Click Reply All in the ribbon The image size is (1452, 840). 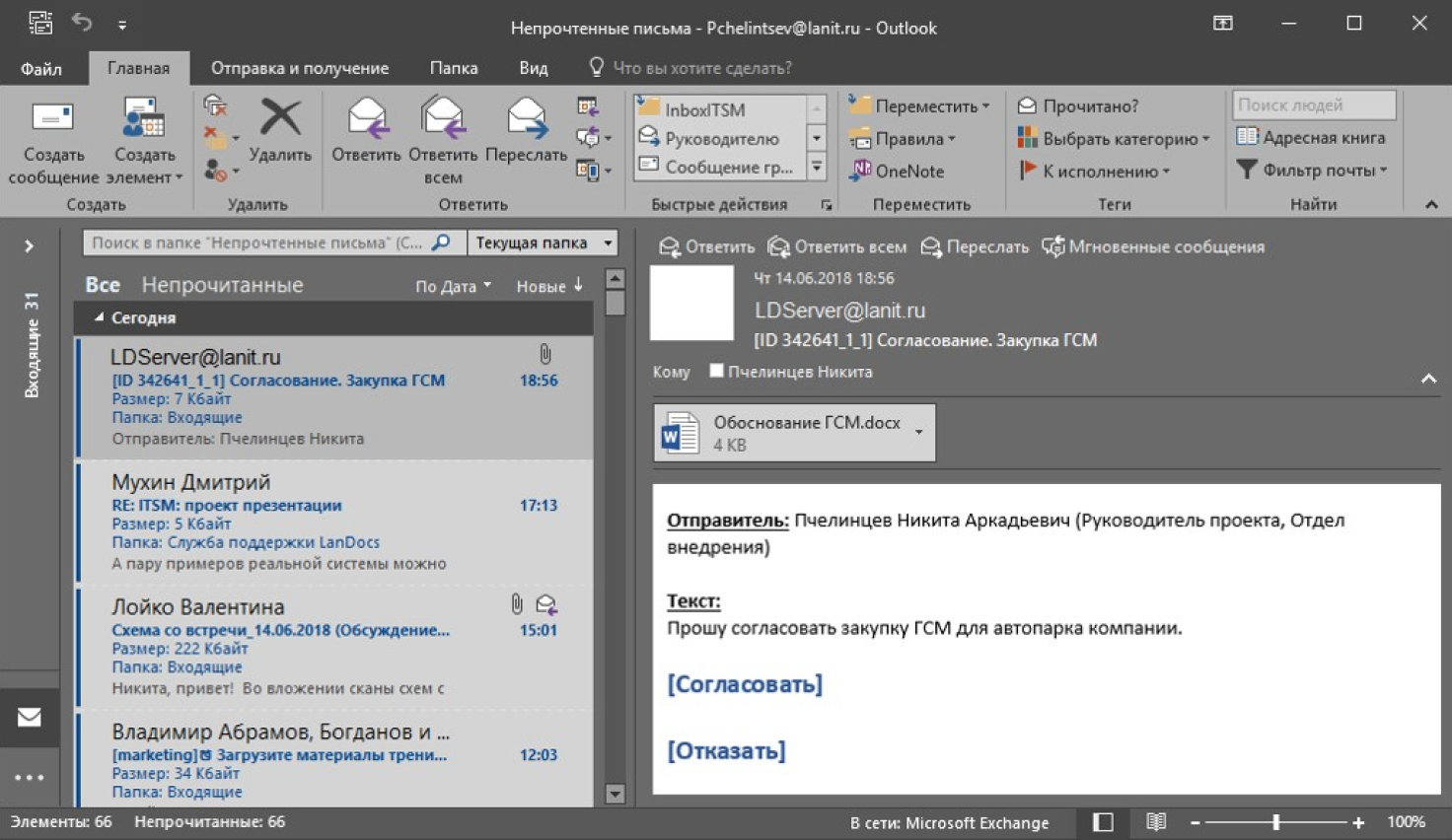443,141
